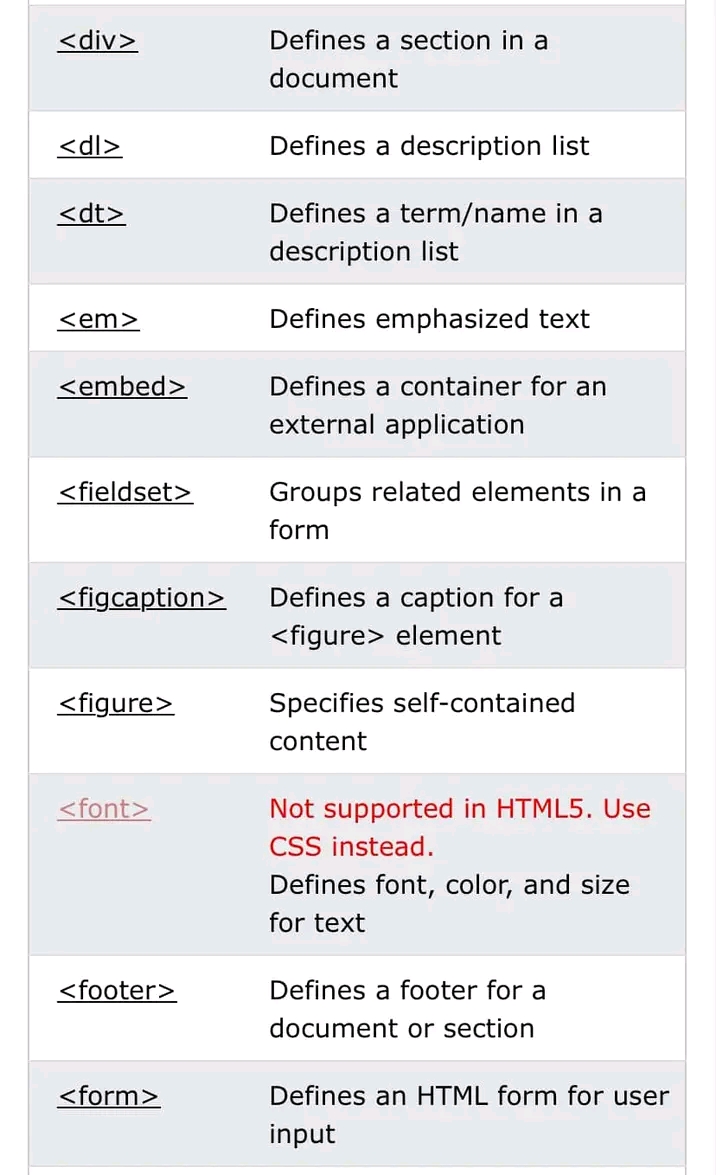The height and width of the screenshot is (1175, 716).
Task: Click the "Defines emphasized text" description
Action: (x=429, y=319)
